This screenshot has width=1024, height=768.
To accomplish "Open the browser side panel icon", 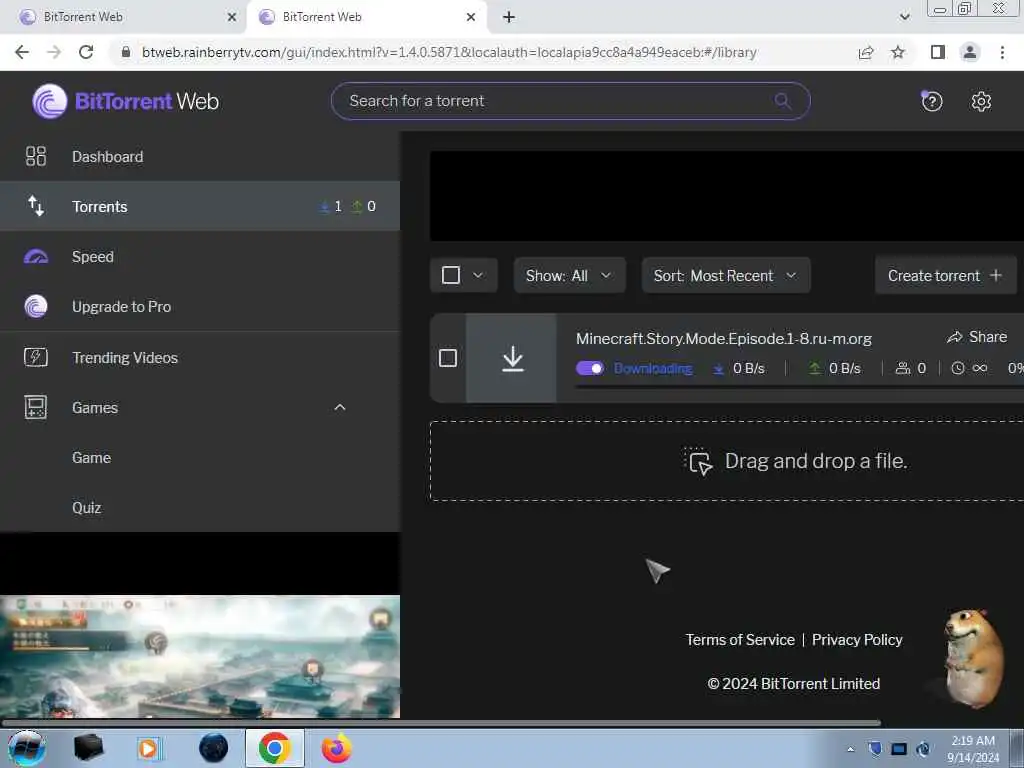I will 938,52.
